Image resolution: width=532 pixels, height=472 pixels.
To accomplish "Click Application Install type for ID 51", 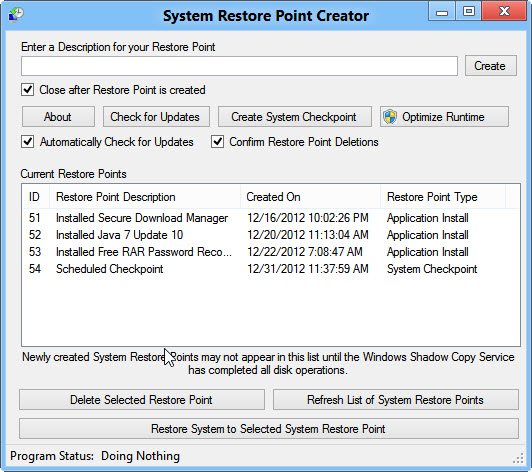I will coord(428,218).
